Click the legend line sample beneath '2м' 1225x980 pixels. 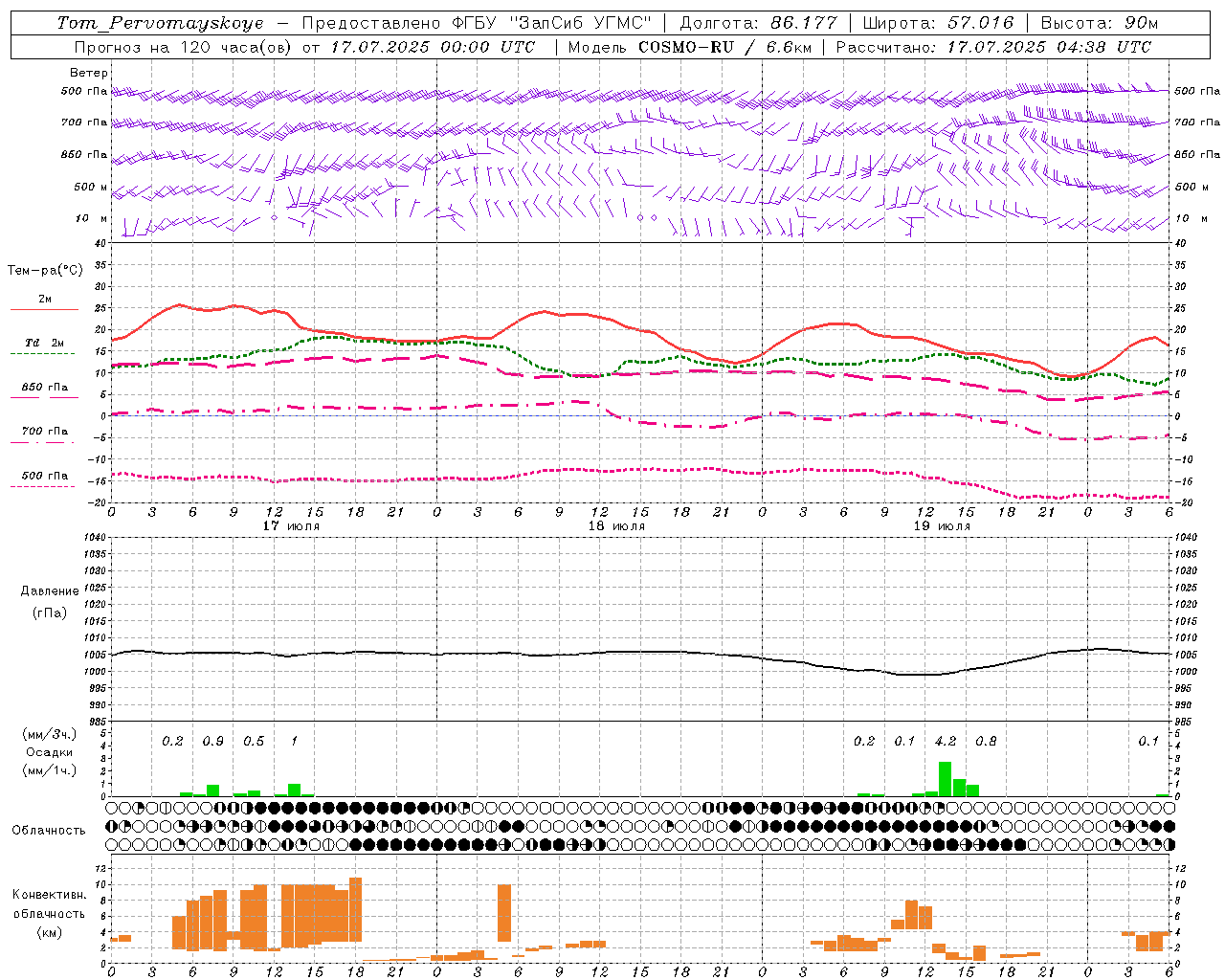coord(45,310)
